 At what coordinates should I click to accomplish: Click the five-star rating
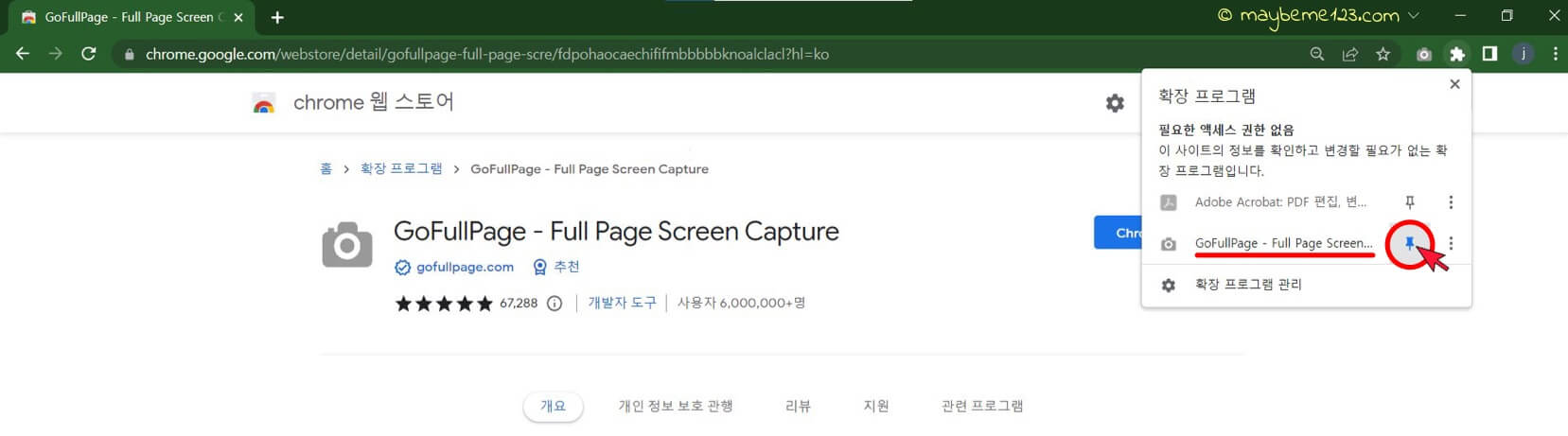tap(444, 304)
